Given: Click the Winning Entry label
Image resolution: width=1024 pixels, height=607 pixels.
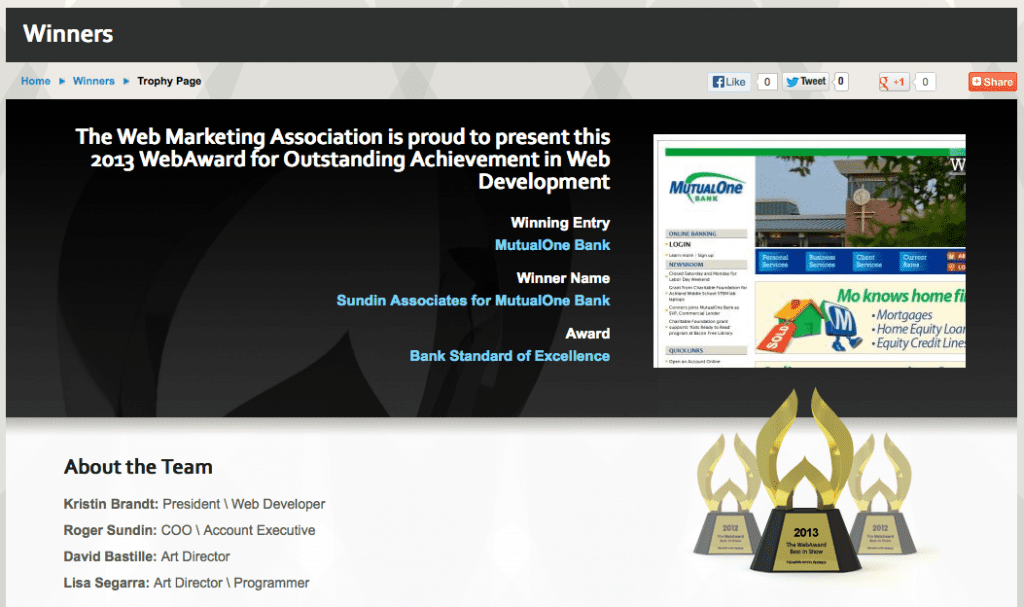Looking at the screenshot, I should (560, 223).
